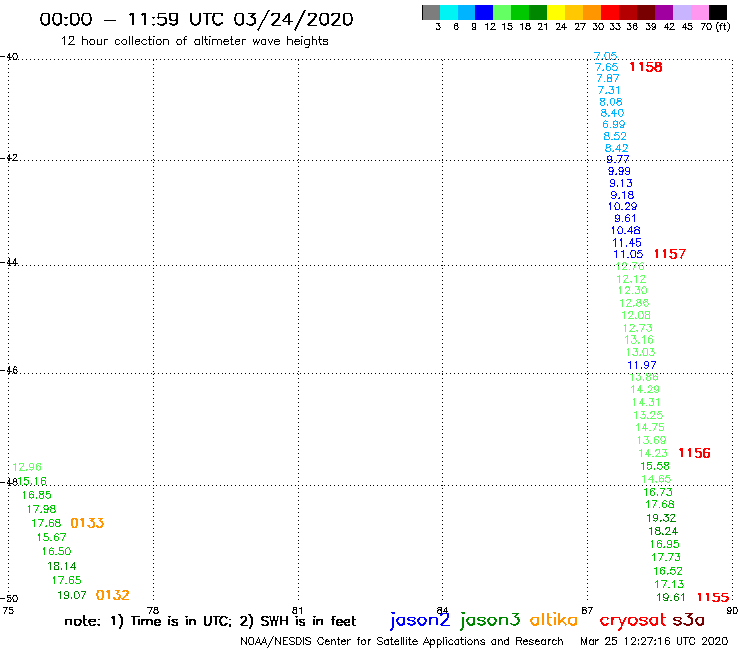740x650 pixels.
Task: Click the wave height value 17.73
Action: pyautogui.click(x=666, y=558)
